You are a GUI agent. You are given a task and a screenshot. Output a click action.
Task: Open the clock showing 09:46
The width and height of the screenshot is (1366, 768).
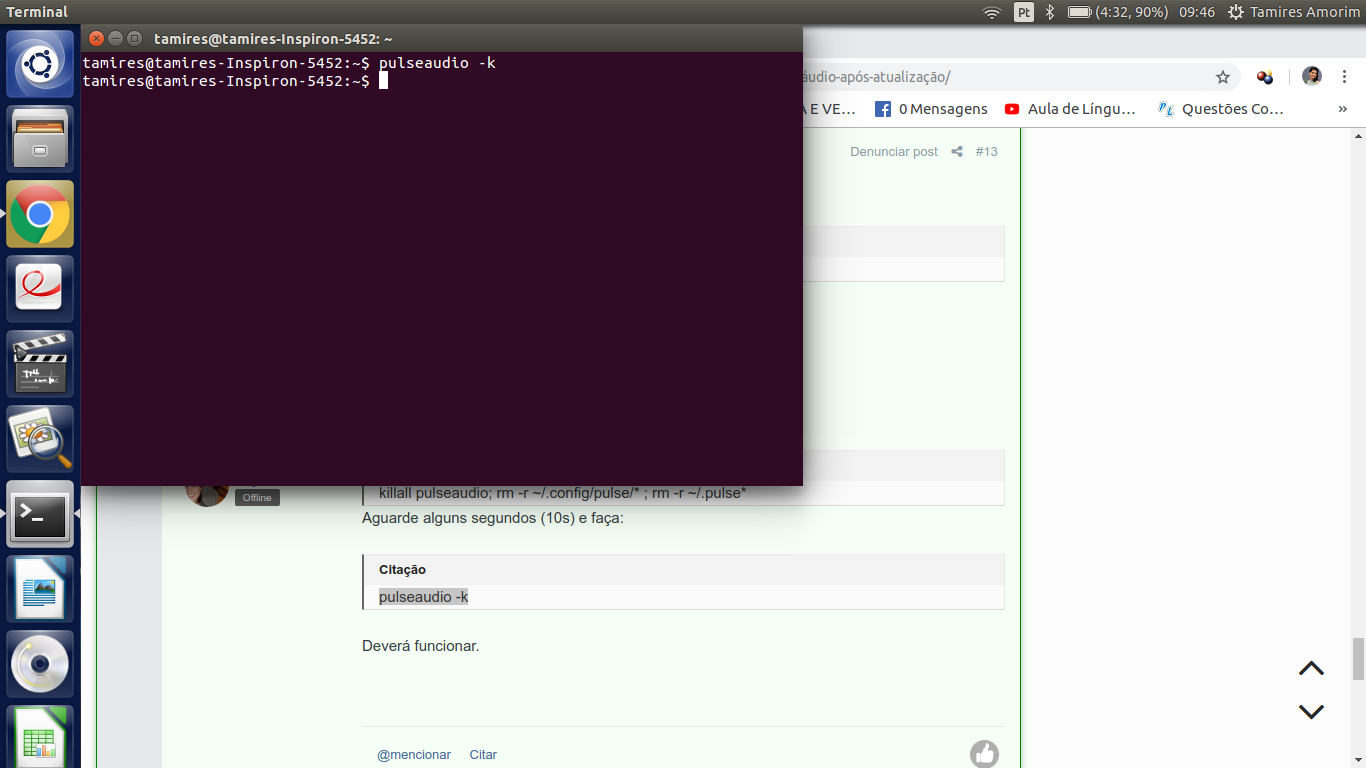(x=1197, y=12)
